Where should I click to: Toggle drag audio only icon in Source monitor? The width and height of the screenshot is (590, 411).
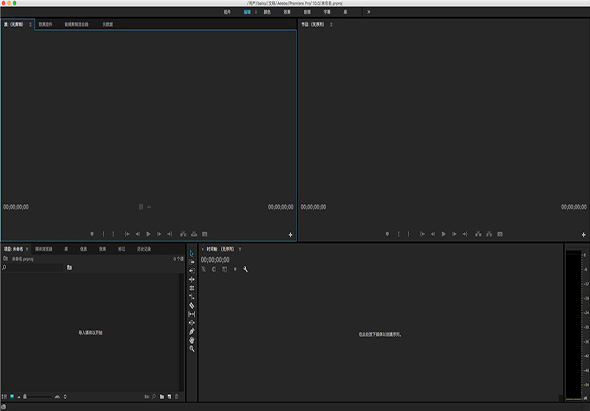tap(149, 207)
